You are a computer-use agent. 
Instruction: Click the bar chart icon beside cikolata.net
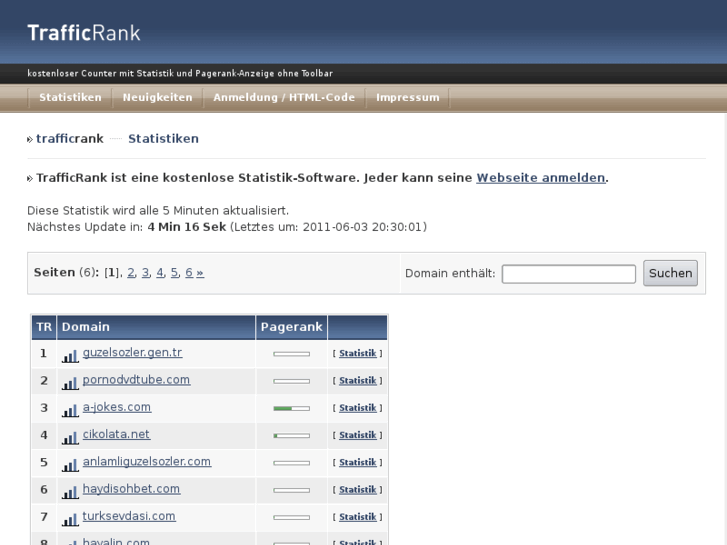click(70, 438)
